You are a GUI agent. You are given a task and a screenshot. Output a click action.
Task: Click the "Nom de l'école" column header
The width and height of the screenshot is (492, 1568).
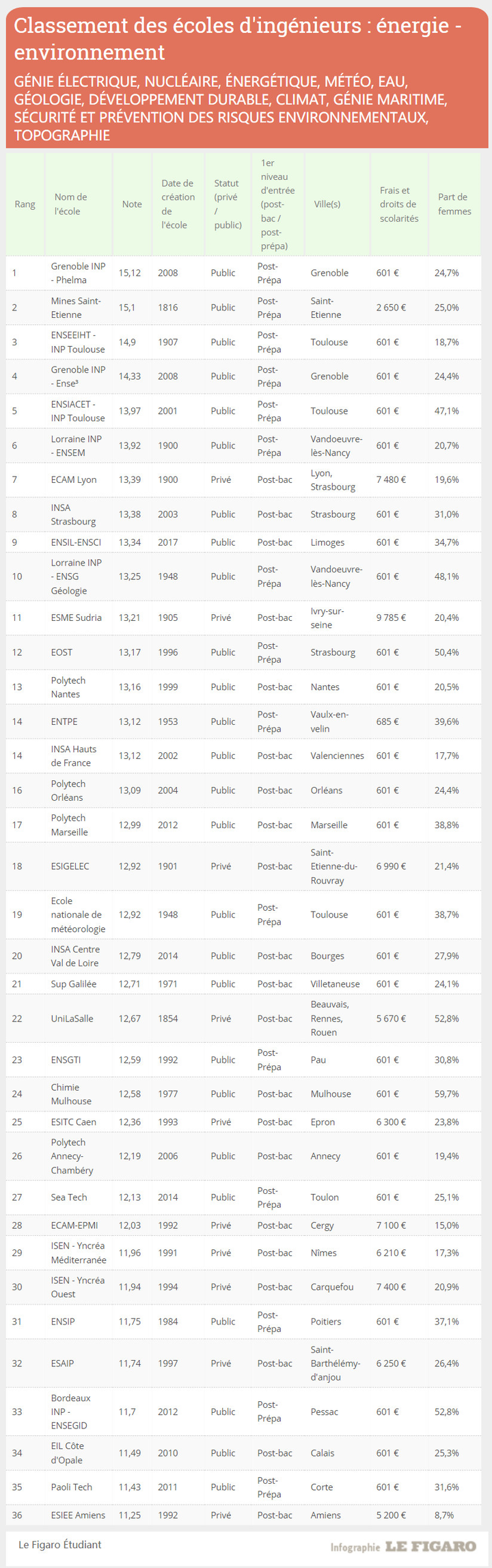coord(70,204)
